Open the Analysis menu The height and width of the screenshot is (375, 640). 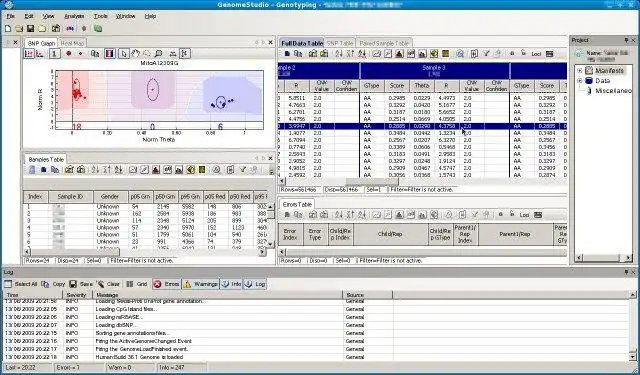pos(74,16)
